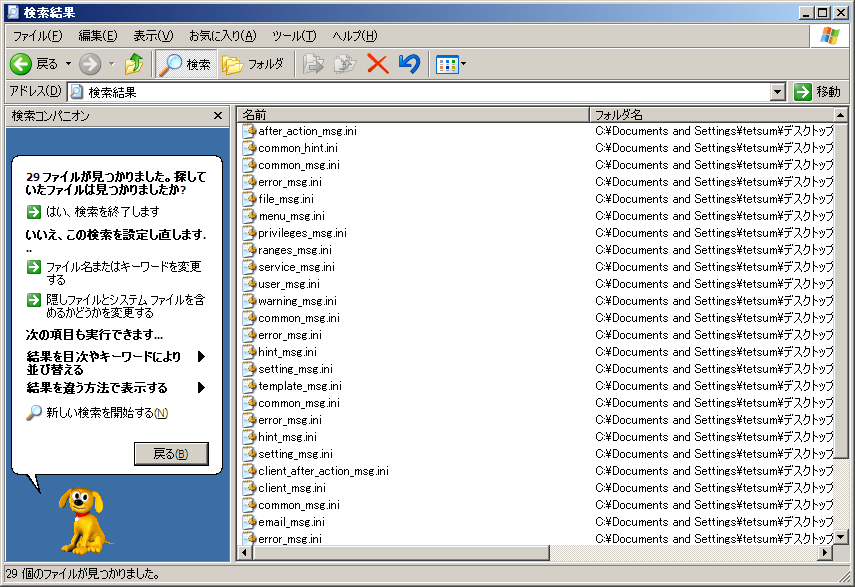Click はい、検索を終了します link
The width and height of the screenshot is (855, 587).
click(x=102, y=212)
